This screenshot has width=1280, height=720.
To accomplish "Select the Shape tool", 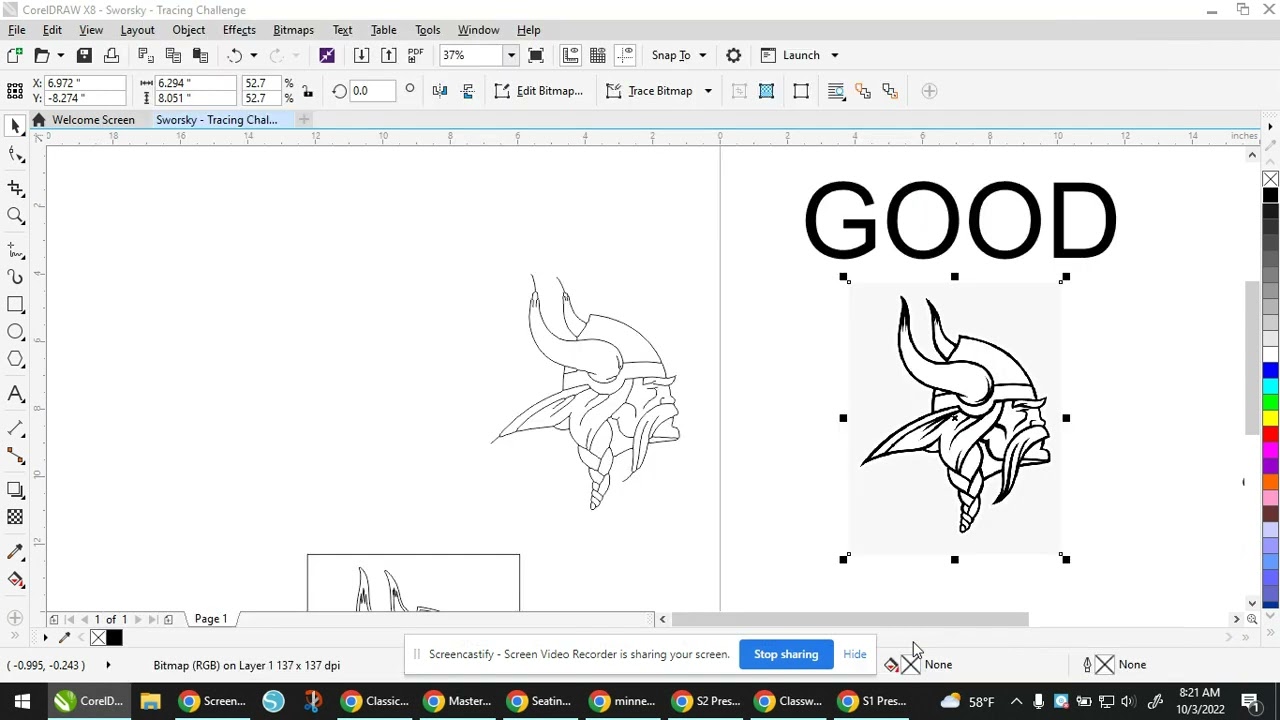I will 15,155.
